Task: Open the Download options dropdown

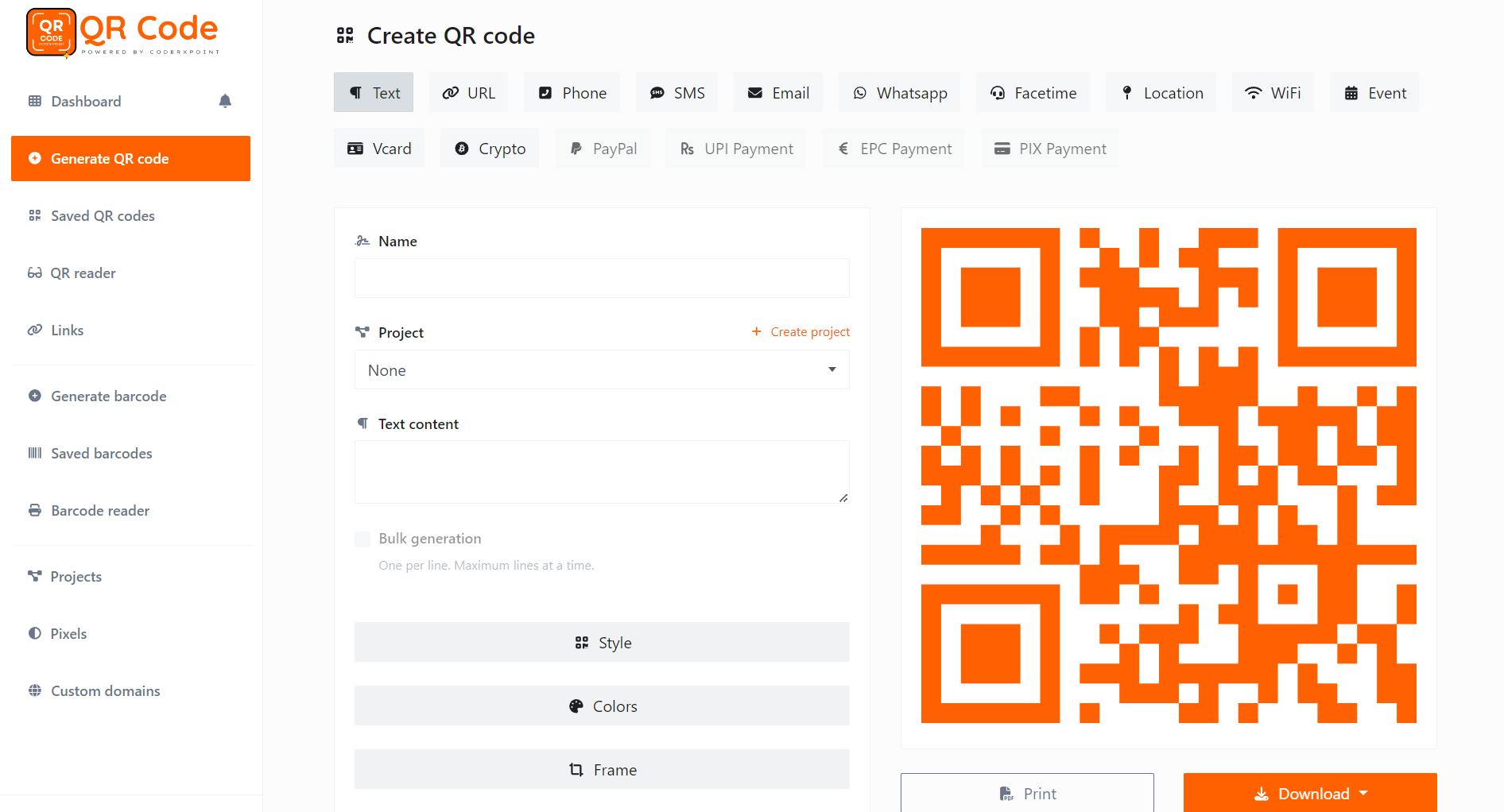Action: point(1310,793)
